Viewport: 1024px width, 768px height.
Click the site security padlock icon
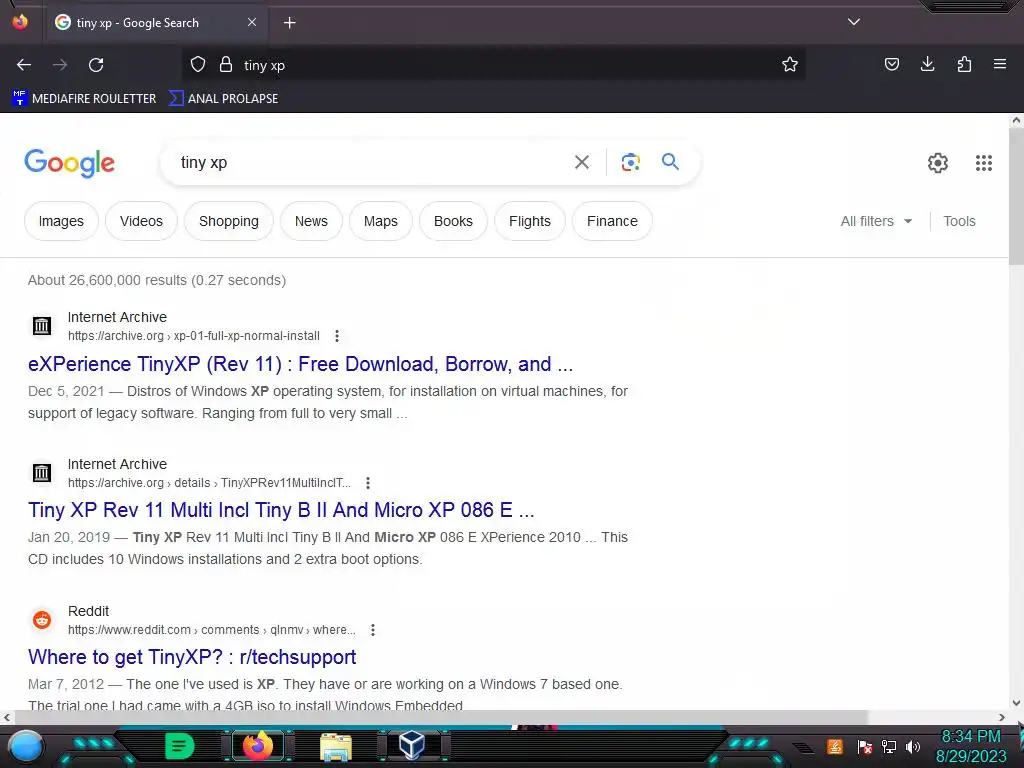click(226, 65)
